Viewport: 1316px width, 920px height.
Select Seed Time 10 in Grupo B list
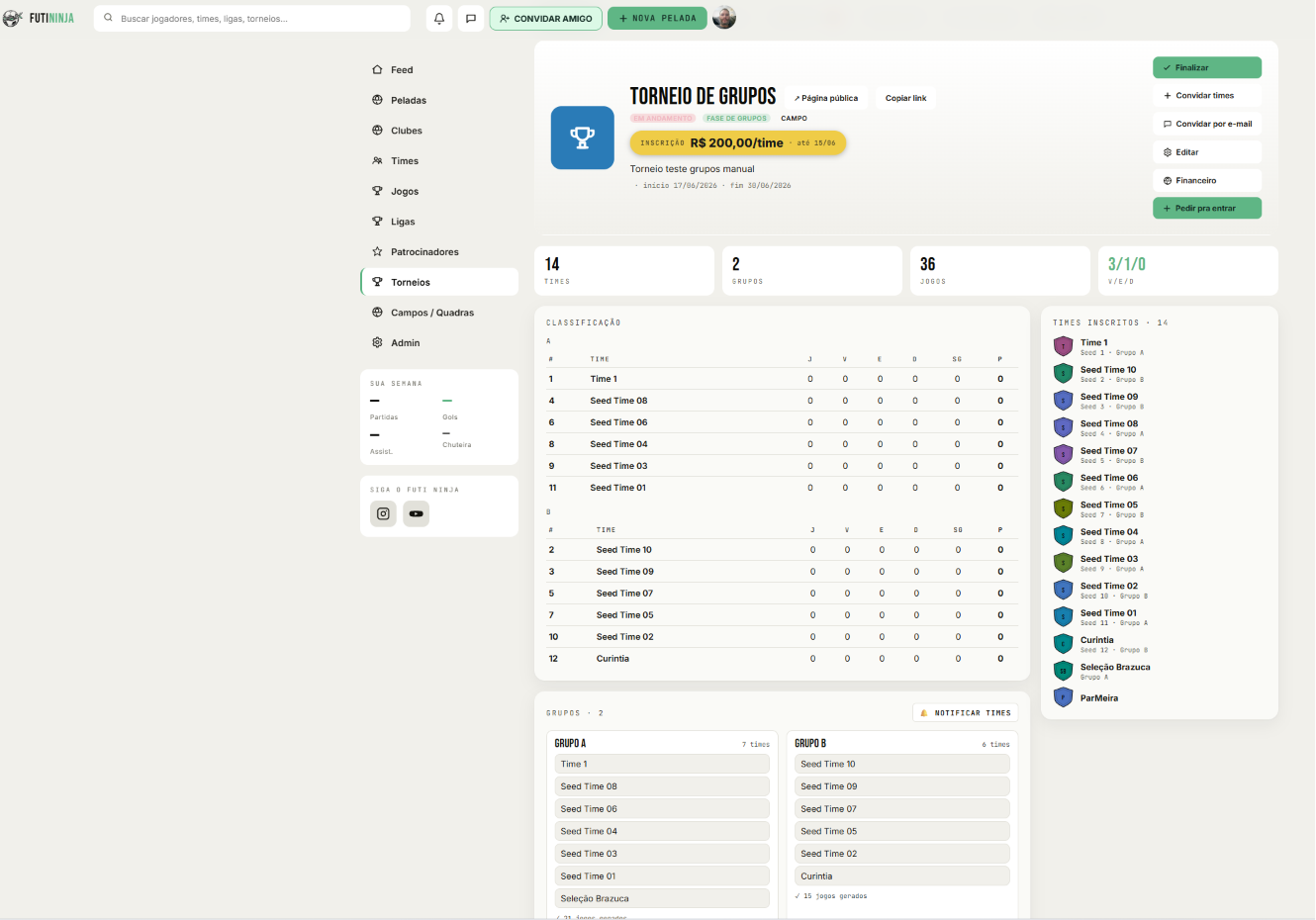(x=902, y=764)
